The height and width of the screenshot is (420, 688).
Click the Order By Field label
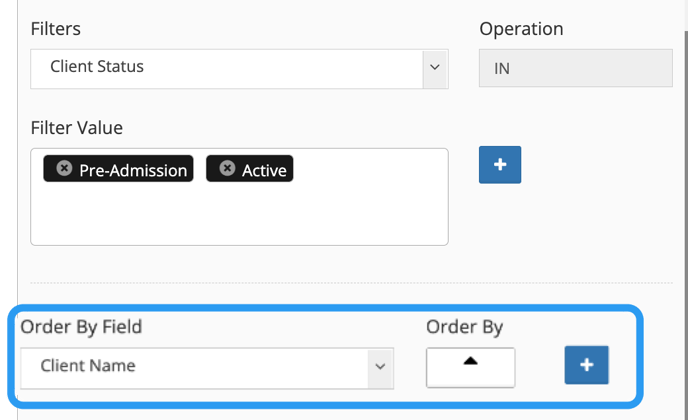coord(81,326)
